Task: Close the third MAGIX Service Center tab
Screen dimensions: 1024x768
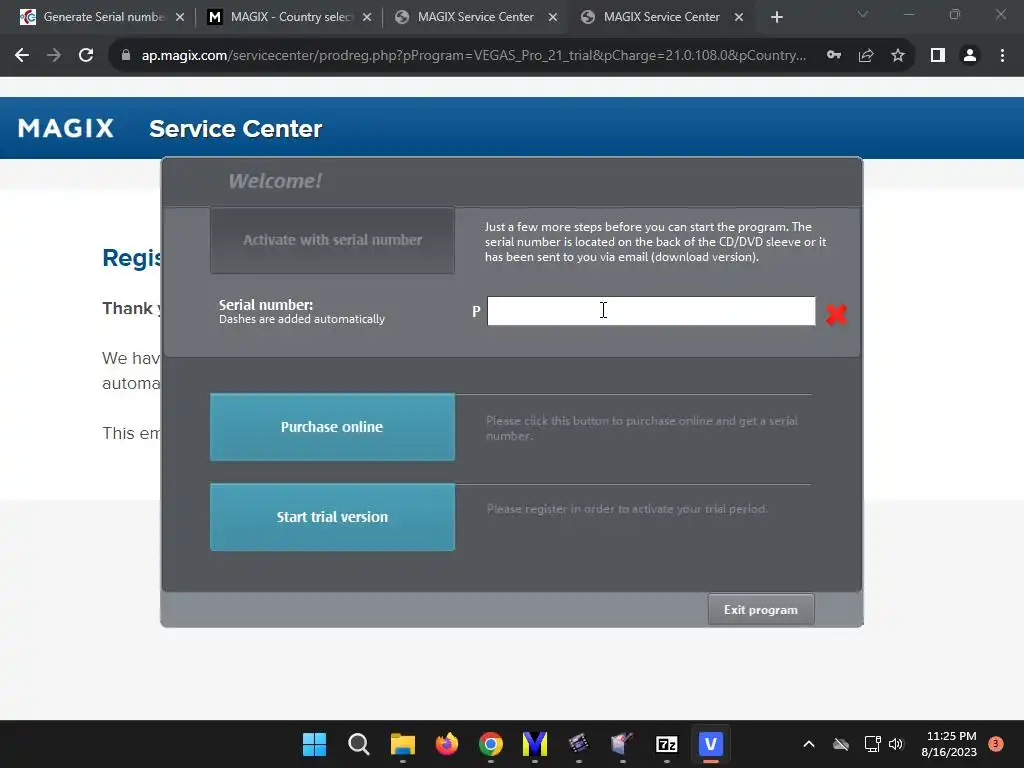Action: click(x=553, y=17)
